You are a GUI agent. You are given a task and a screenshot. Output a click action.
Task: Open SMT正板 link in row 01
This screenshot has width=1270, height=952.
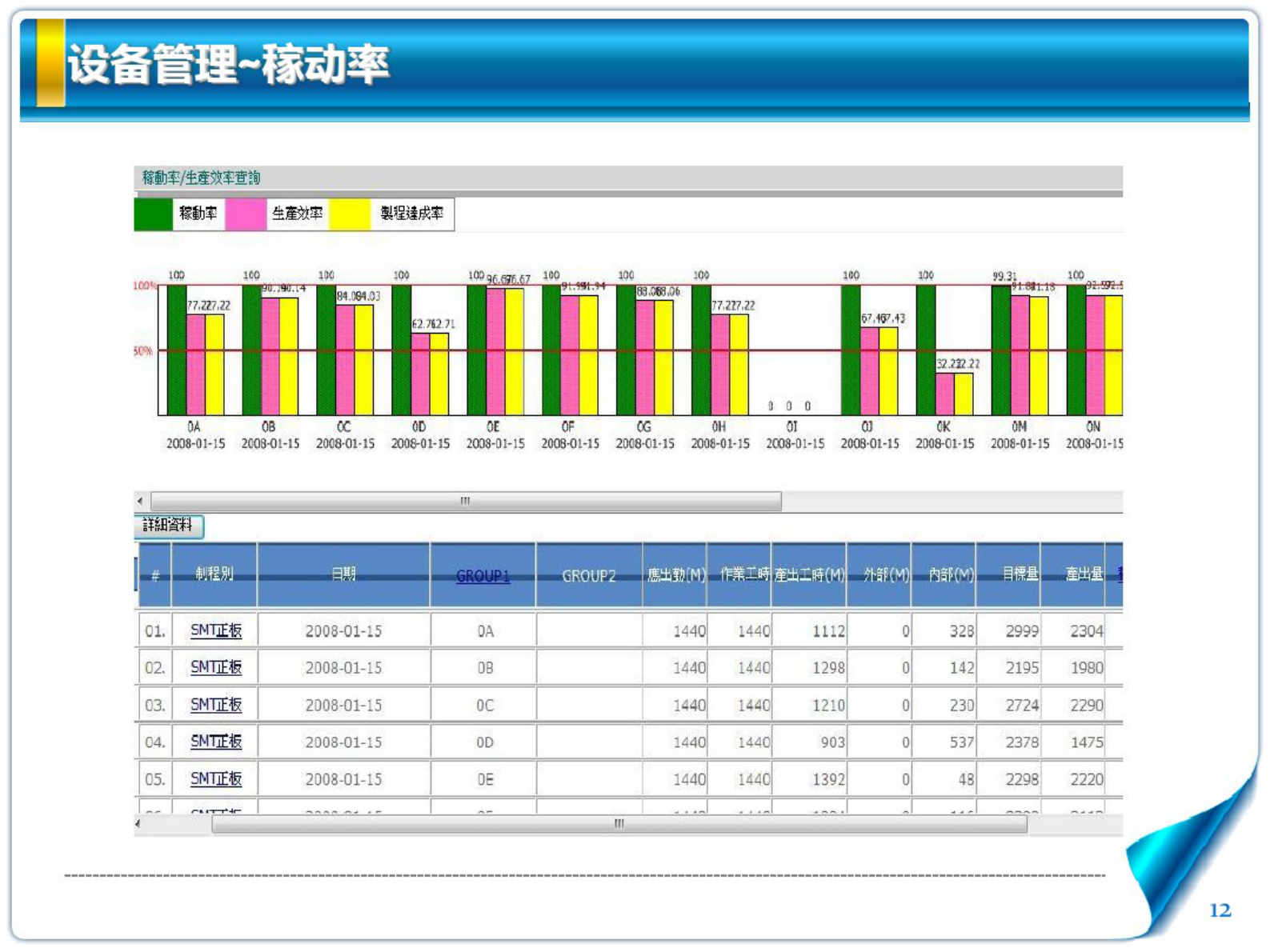coord(216,630)
